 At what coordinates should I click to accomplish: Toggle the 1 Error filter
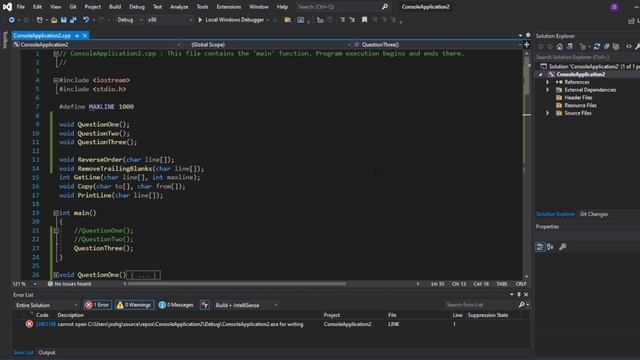[97, 305]
